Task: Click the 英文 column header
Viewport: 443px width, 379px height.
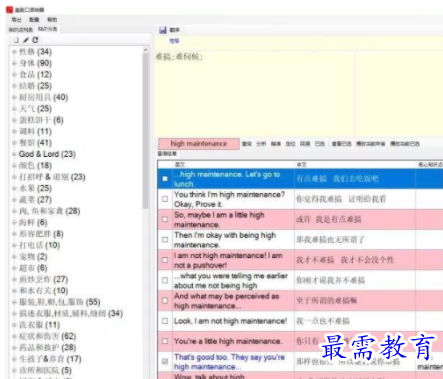Action: pos(180,164)
